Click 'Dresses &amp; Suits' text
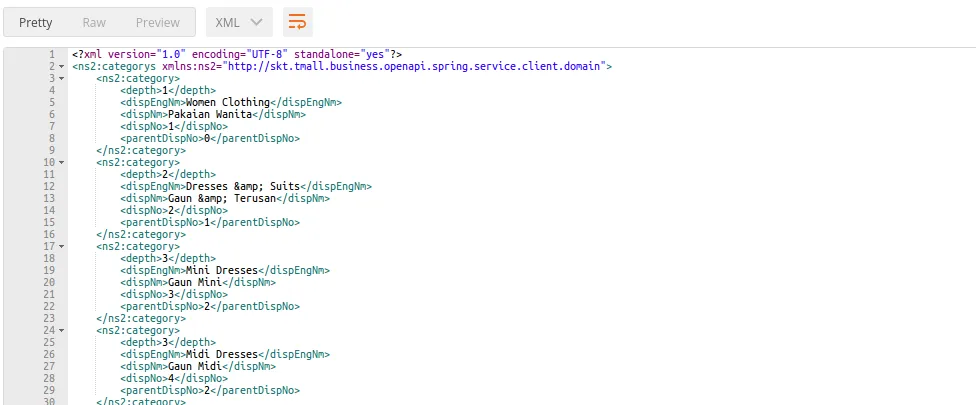The width and height of the screenshot is (976, 405). pyautogui.click(x=243, y=186)
